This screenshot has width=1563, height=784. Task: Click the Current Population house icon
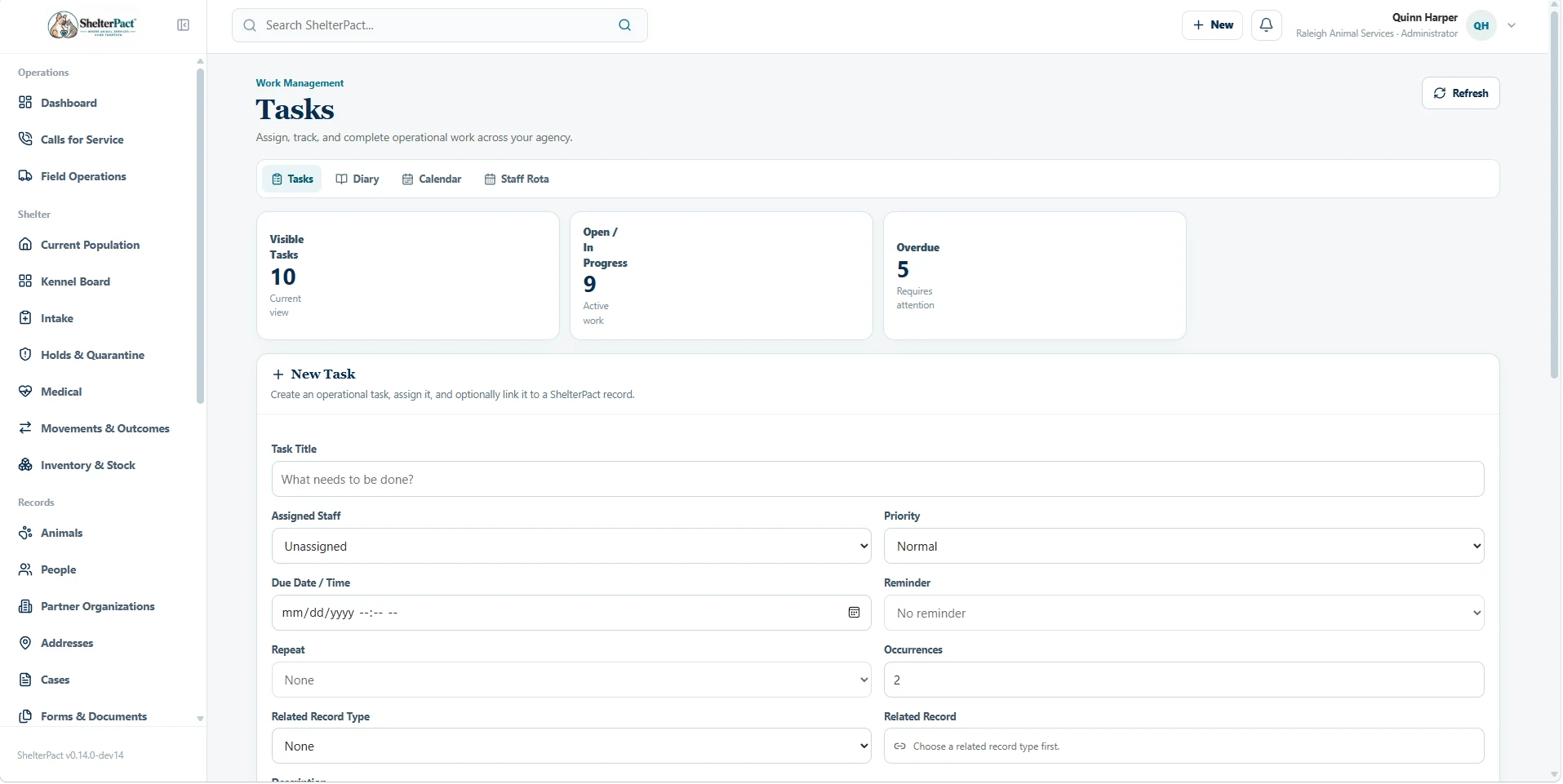pyautogui.click(x=25, y=245)
